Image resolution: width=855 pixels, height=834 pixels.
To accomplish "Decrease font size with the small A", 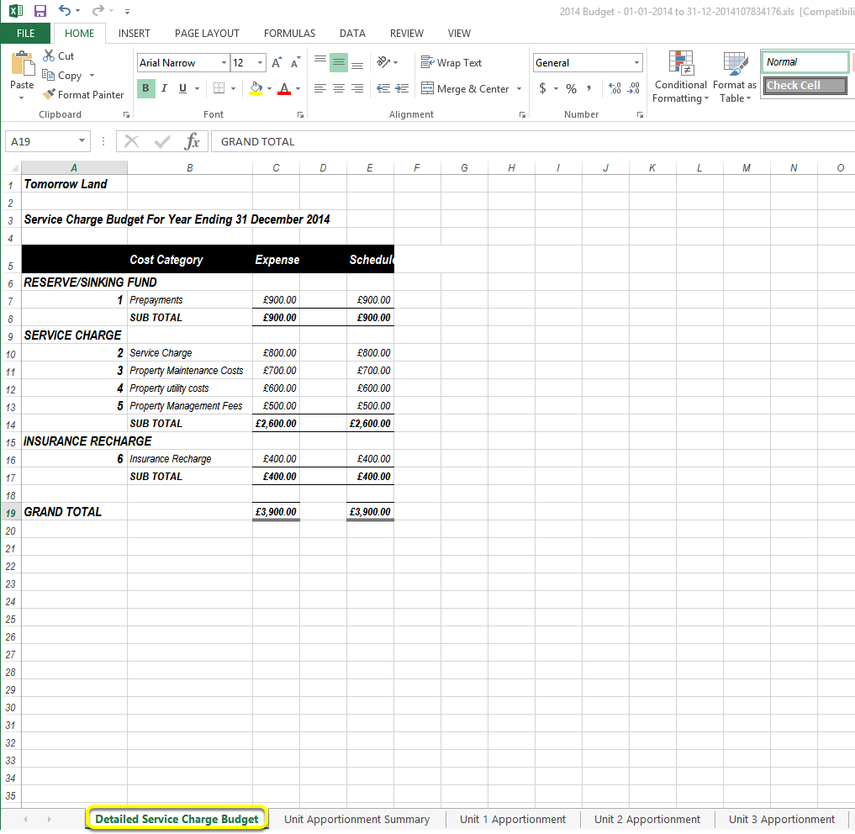I will click(295, 63).
